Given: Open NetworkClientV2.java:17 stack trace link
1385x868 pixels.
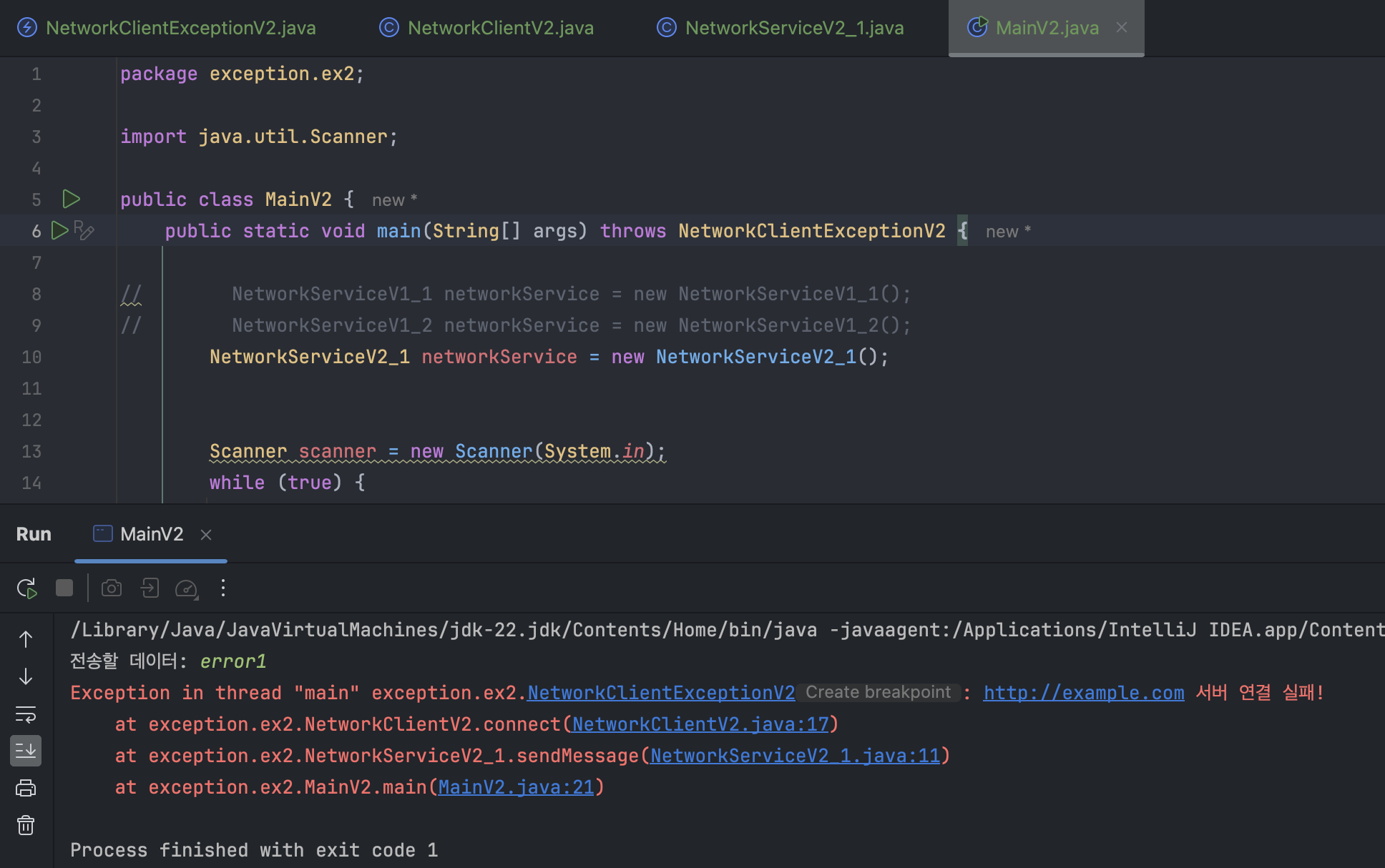Looking at the screenshot, I should (x=700, y=724).
